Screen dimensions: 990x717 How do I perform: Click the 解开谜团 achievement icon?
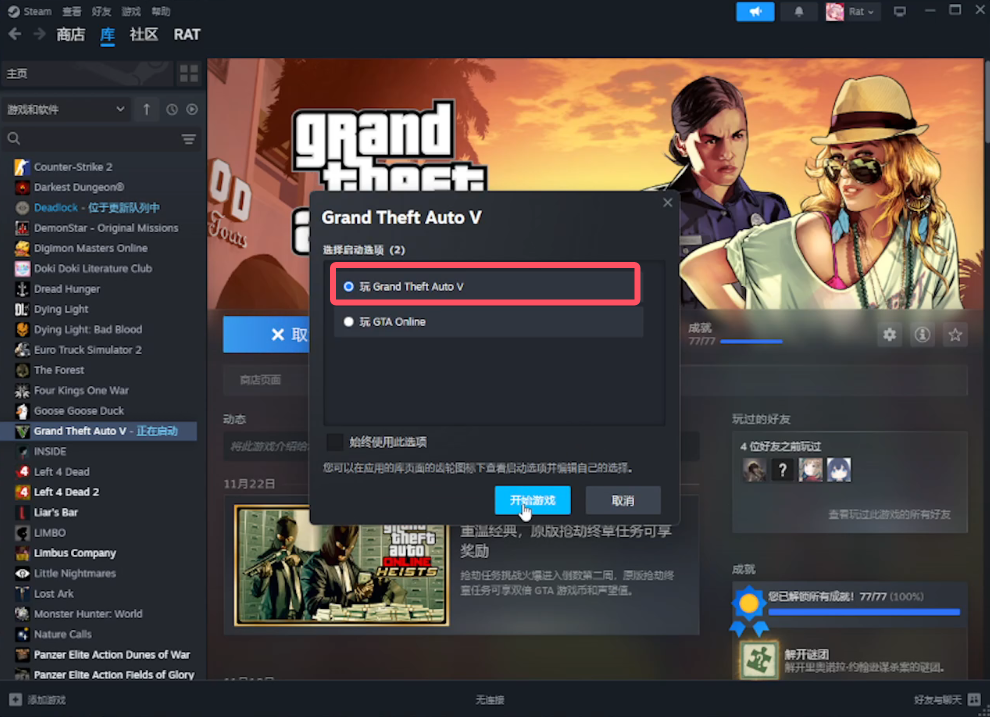coord(758,660)
